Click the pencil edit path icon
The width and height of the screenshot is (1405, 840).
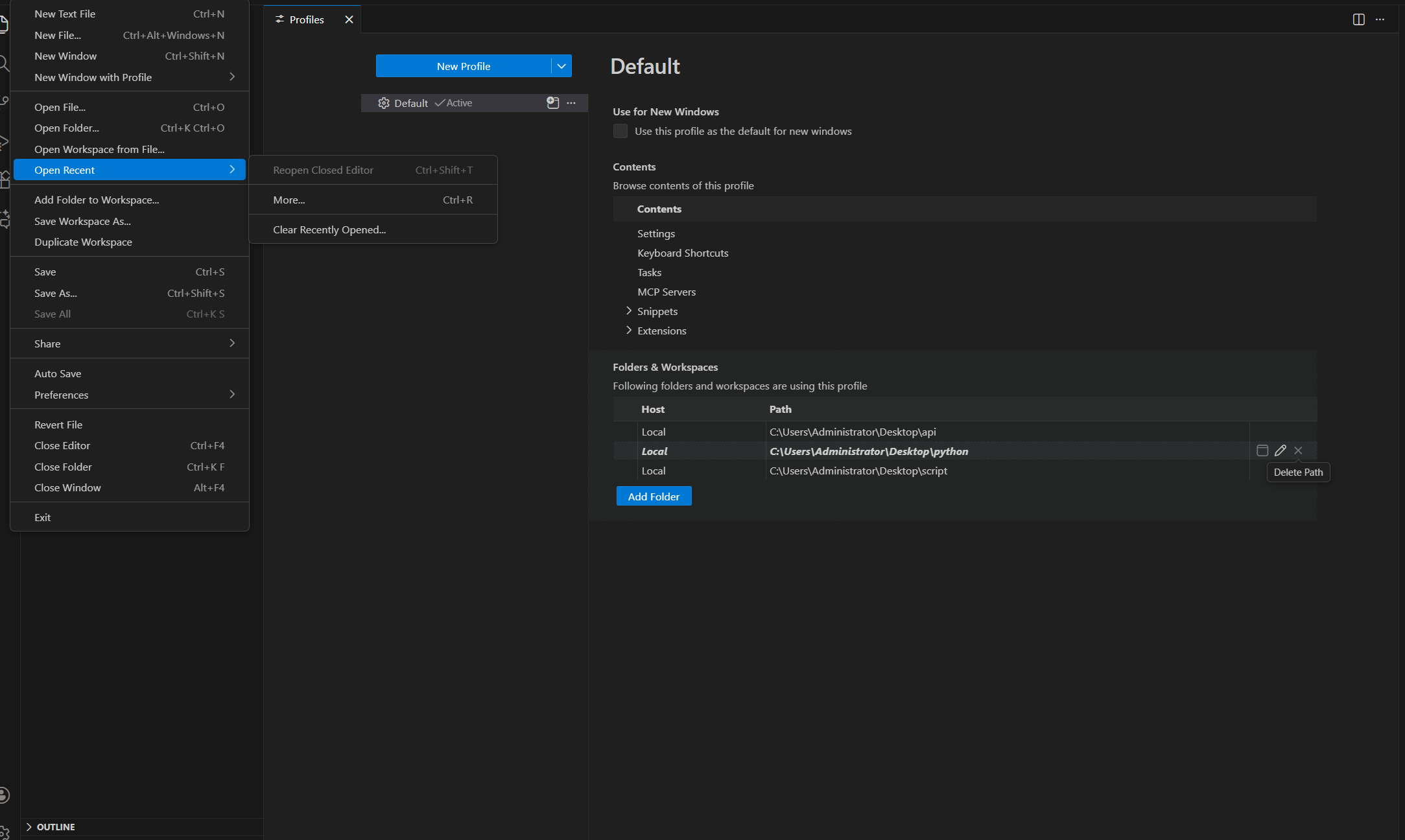pos(1280,450)
